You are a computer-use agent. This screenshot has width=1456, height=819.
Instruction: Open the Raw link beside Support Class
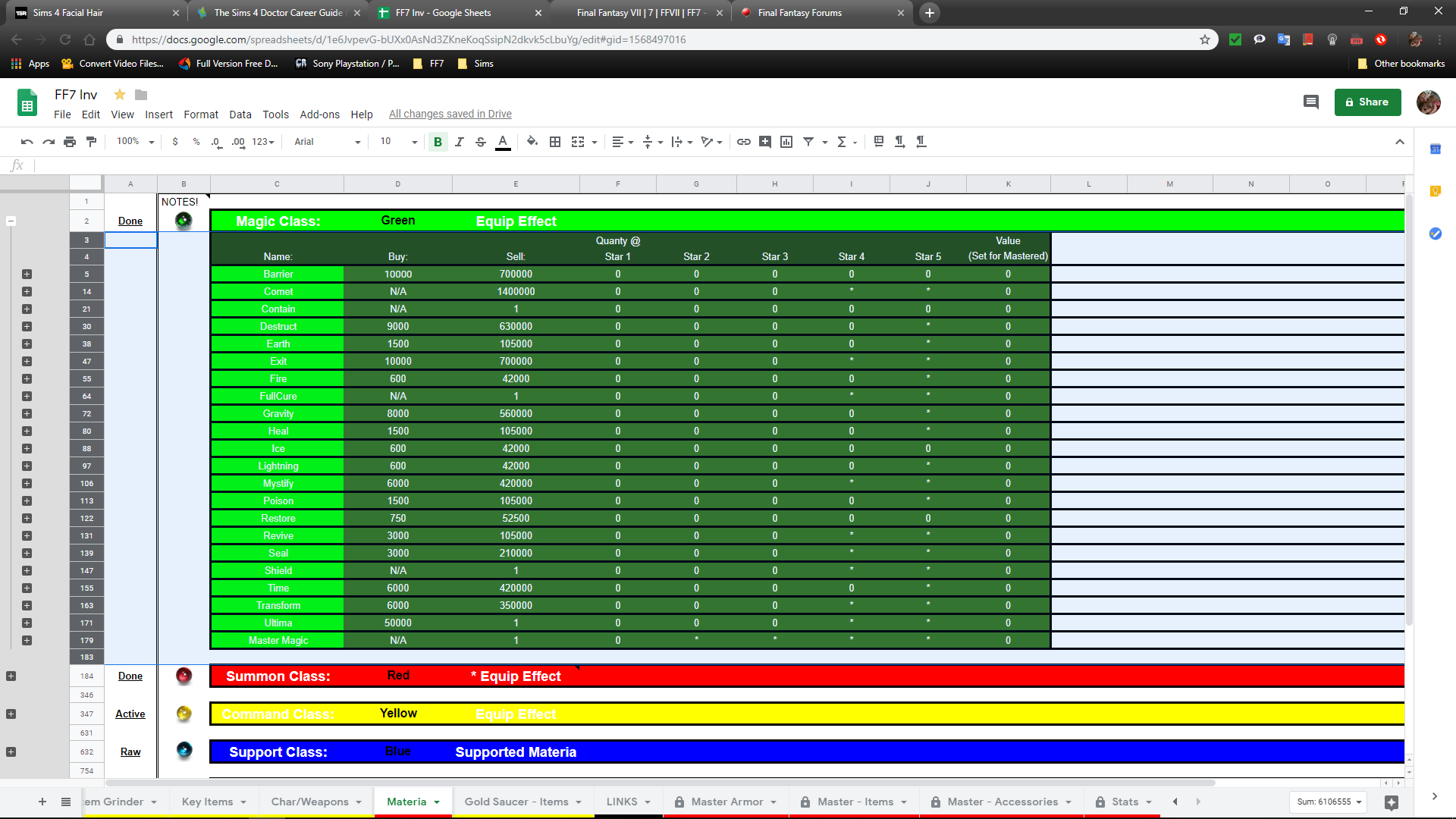pyautogui.click(x=130, y=752)
